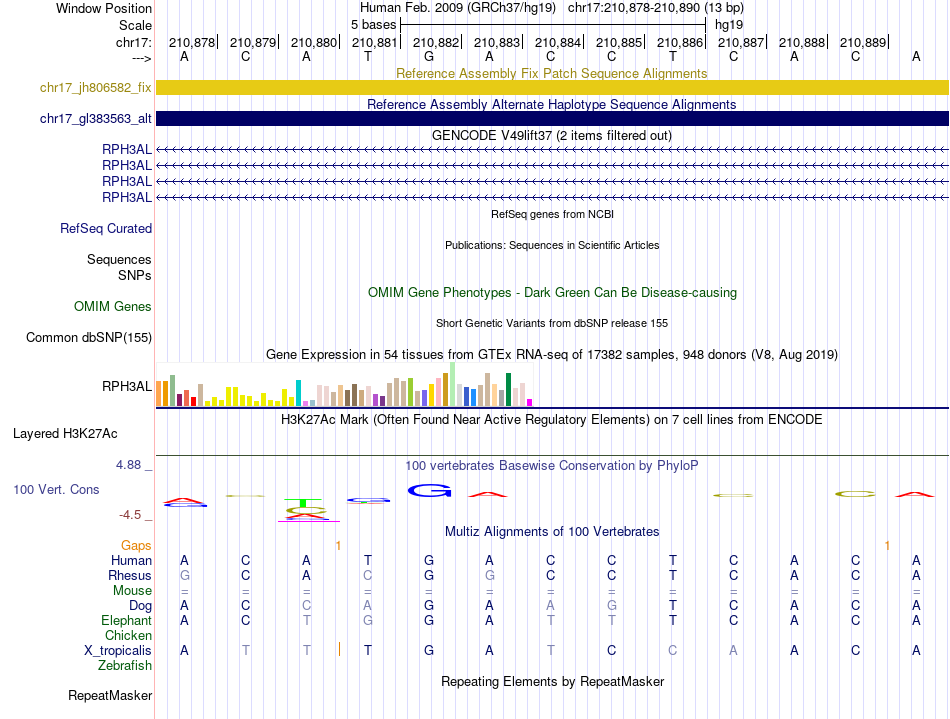
Task: Click the cyan bar in GTEx chart
Action: [x=298, y=393]
